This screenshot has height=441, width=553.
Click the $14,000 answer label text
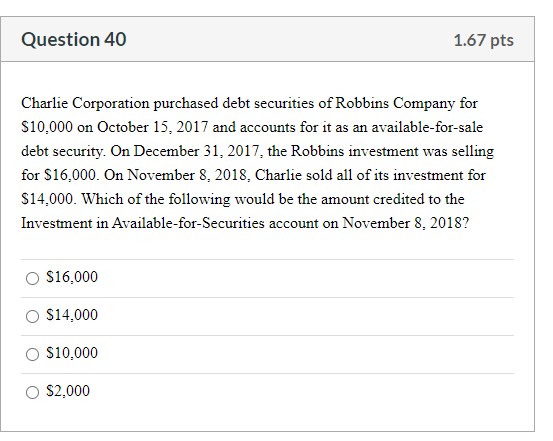72,315
